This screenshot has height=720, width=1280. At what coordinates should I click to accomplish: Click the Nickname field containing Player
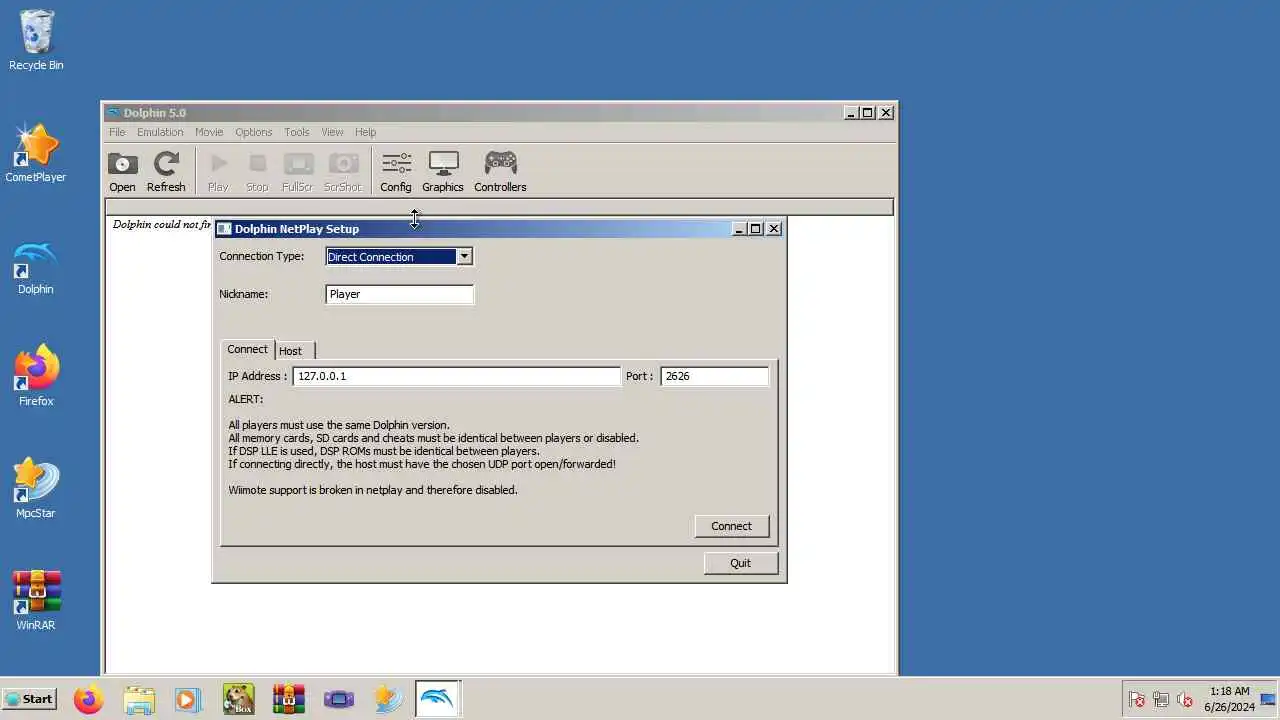pyautogui.click(x=399, y=294)
